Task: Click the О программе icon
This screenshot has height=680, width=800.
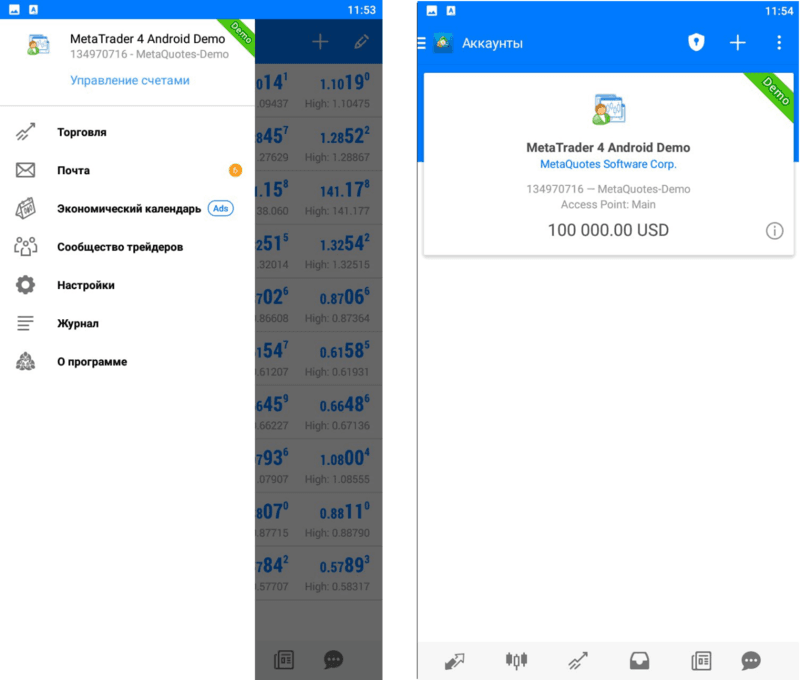Action: click(25, 361)
